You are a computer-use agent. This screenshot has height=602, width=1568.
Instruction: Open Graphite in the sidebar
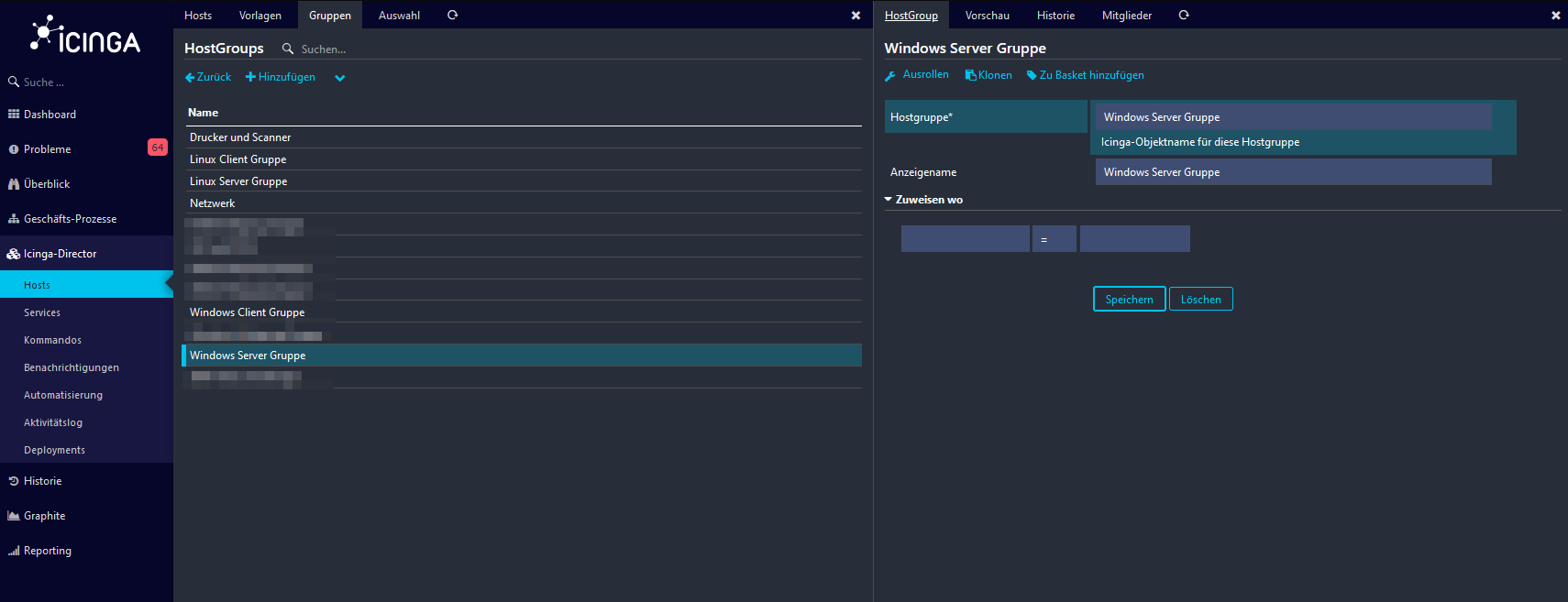[44, 516]
